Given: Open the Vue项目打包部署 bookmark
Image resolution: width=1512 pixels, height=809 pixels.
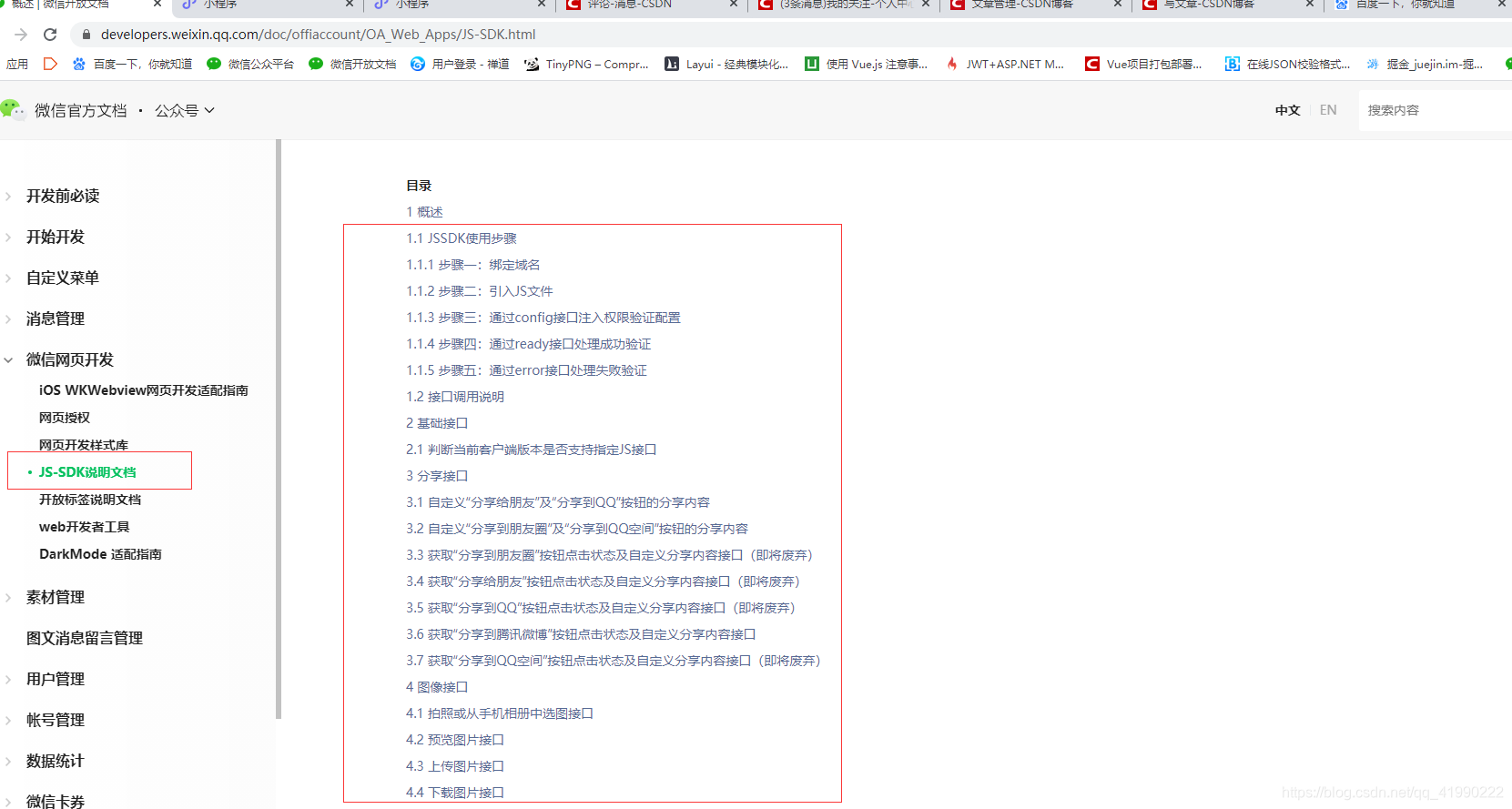Looking at the screenshot, I should tap(1143, 65).
